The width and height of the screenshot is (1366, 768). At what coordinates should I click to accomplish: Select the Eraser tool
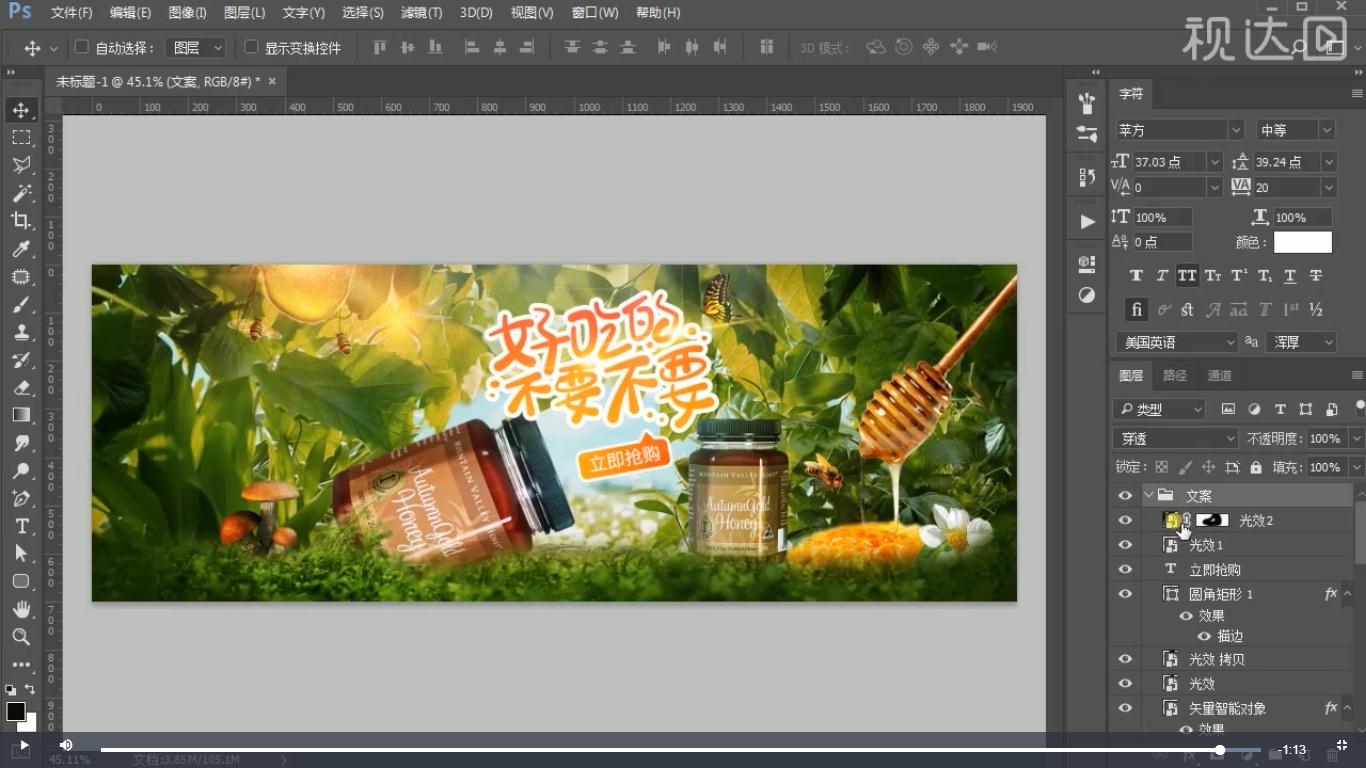click(x=21, y=388)
